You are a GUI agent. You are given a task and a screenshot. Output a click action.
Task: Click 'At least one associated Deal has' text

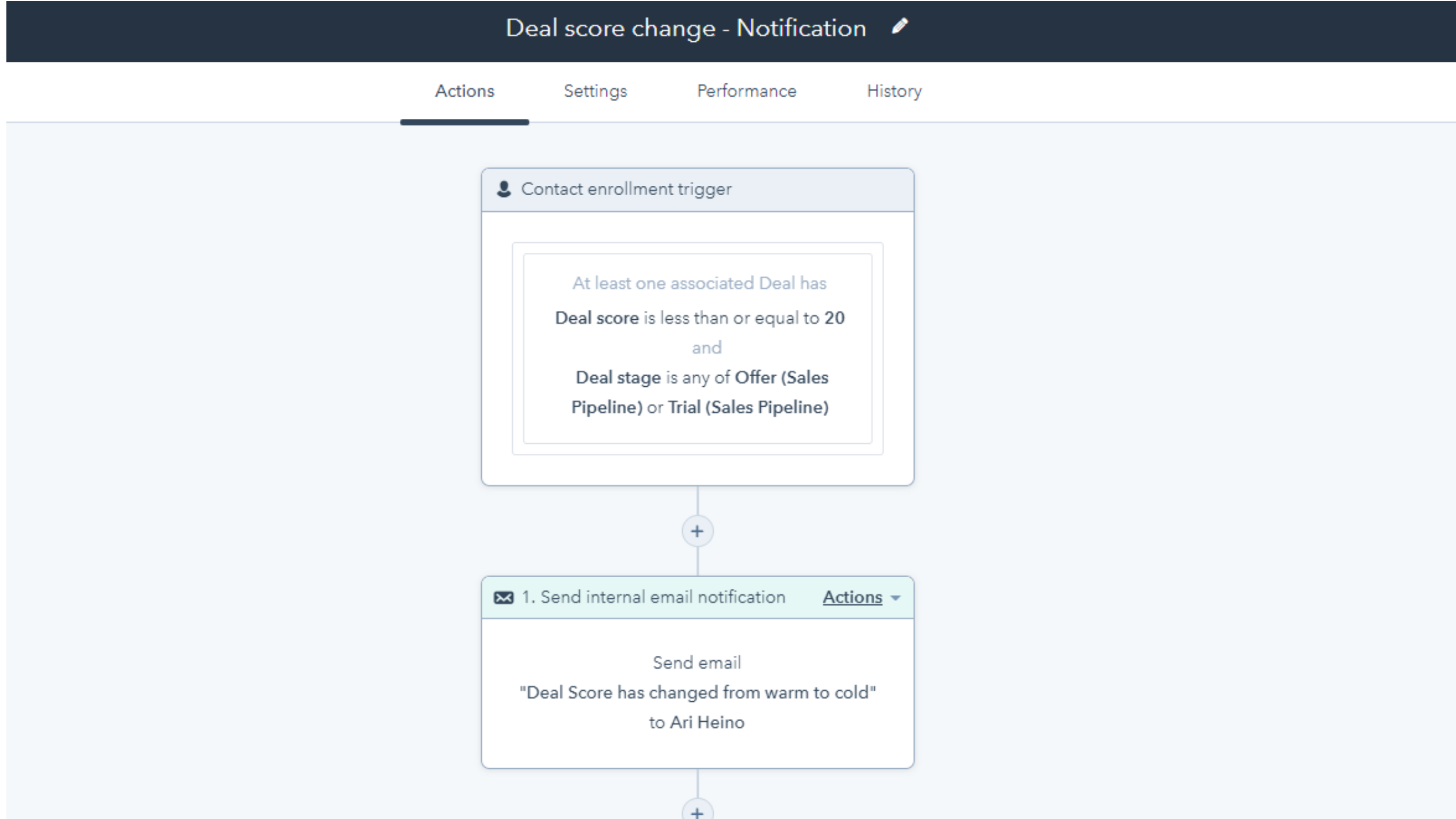(699, 283)
